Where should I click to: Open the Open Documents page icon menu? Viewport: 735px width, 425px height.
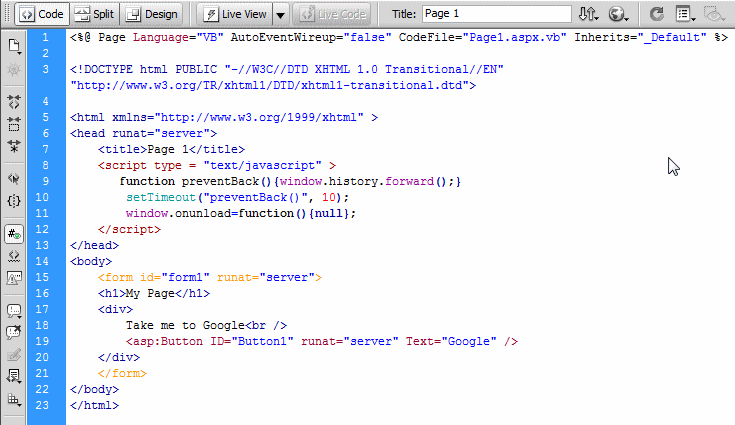[x=14, y=46]
